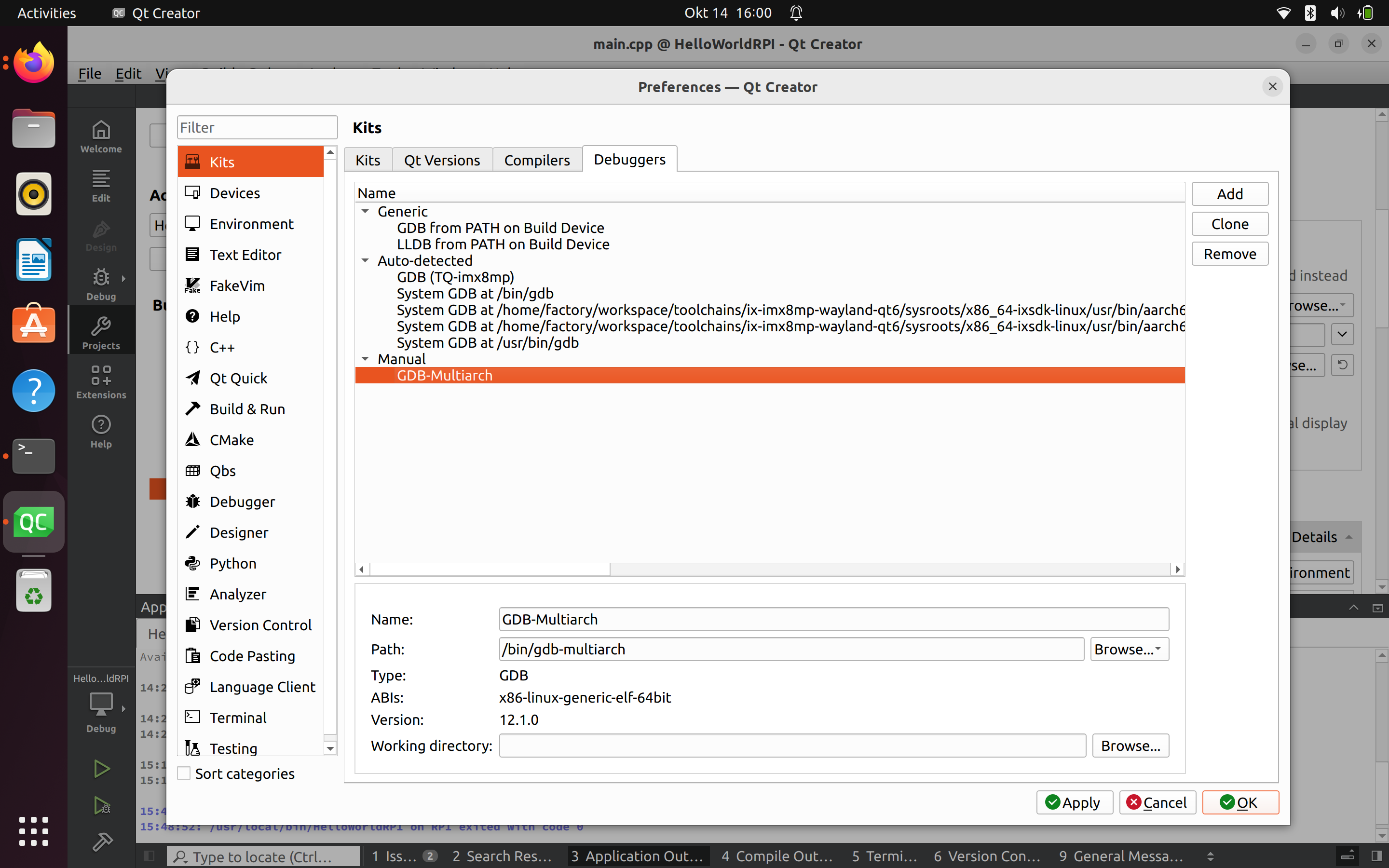Select GDB from PATH on Build Device
This screenshot has width=1389, height=868.
point(500,228)
